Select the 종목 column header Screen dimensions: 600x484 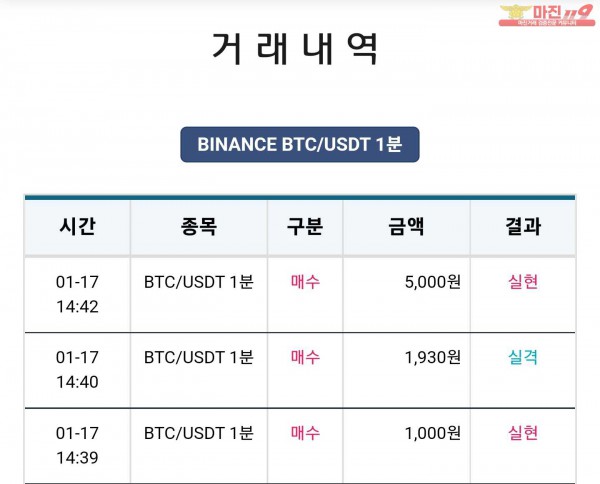[198, 227]
